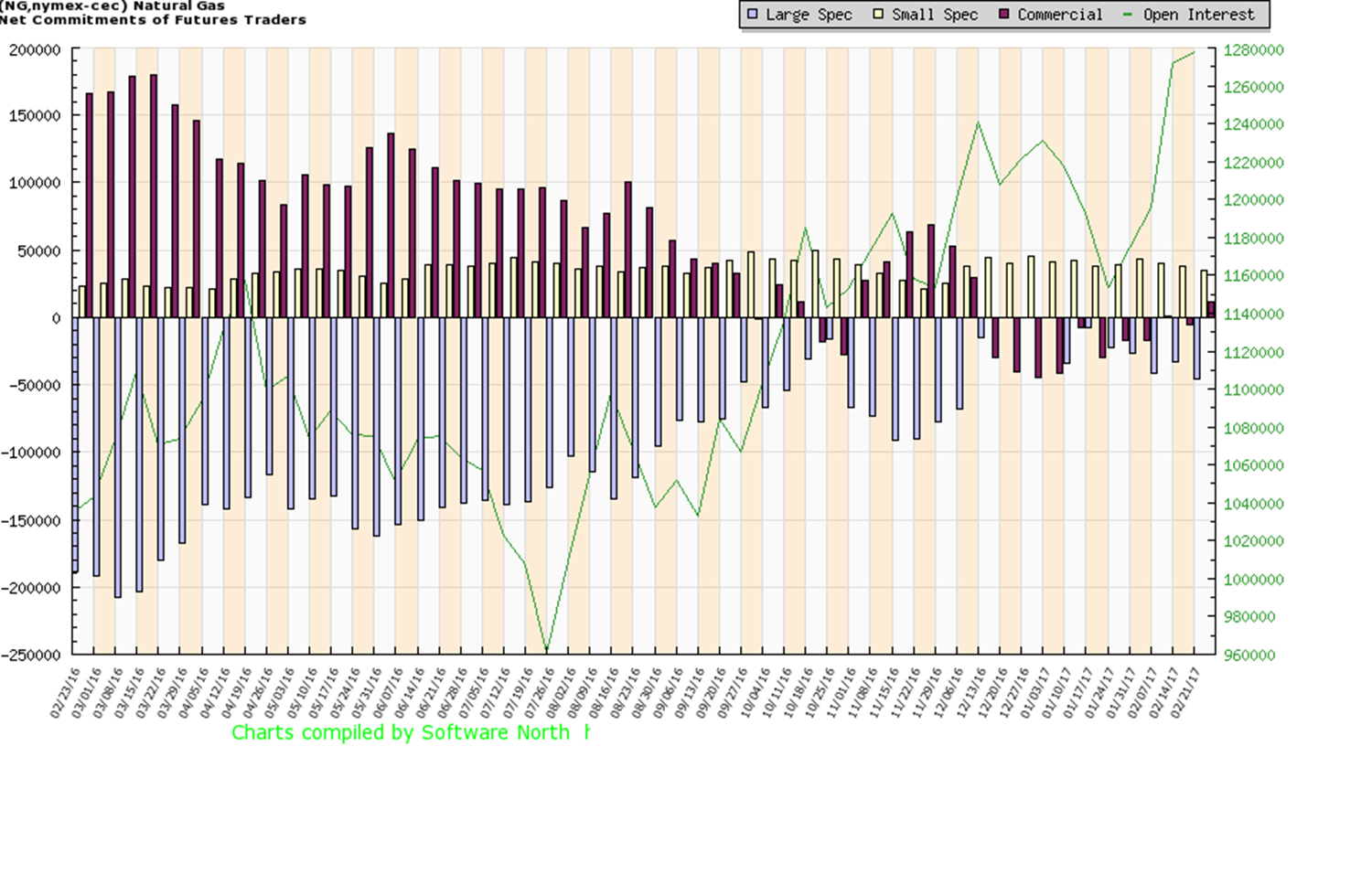This screenshot has width=1372, height=885.
Task: Click the 1200000 right axis value
Action: (x=1253, y=200)
